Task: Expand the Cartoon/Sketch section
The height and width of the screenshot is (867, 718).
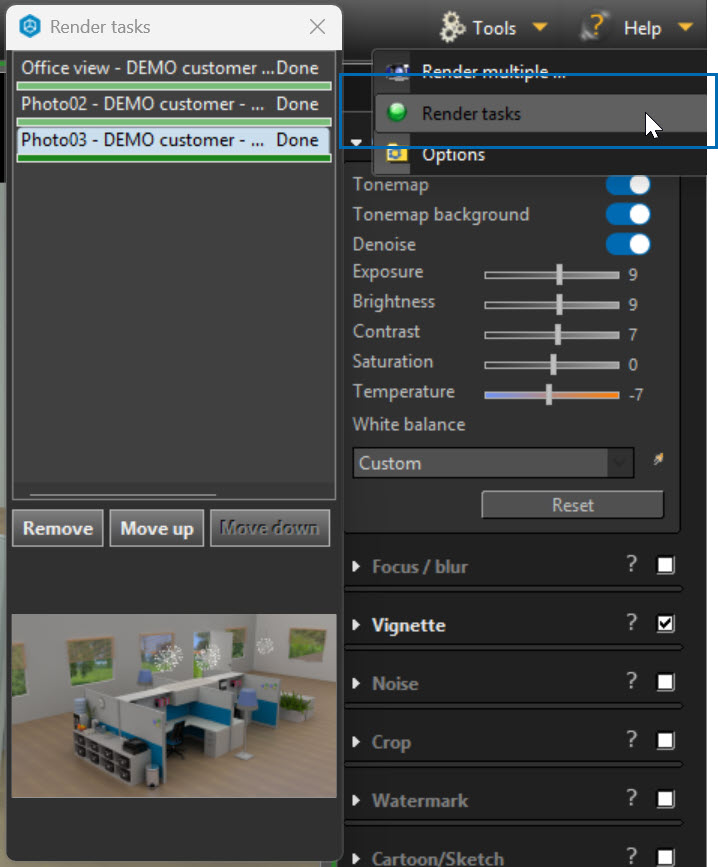Action: pos(357,858)
